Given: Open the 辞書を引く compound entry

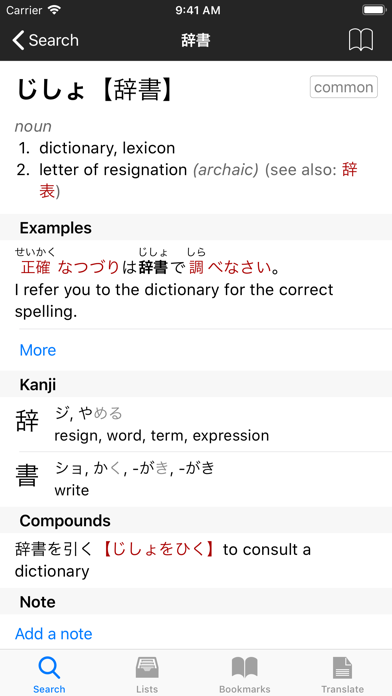Looking at the screenshot, I should (x=196, y=560).
